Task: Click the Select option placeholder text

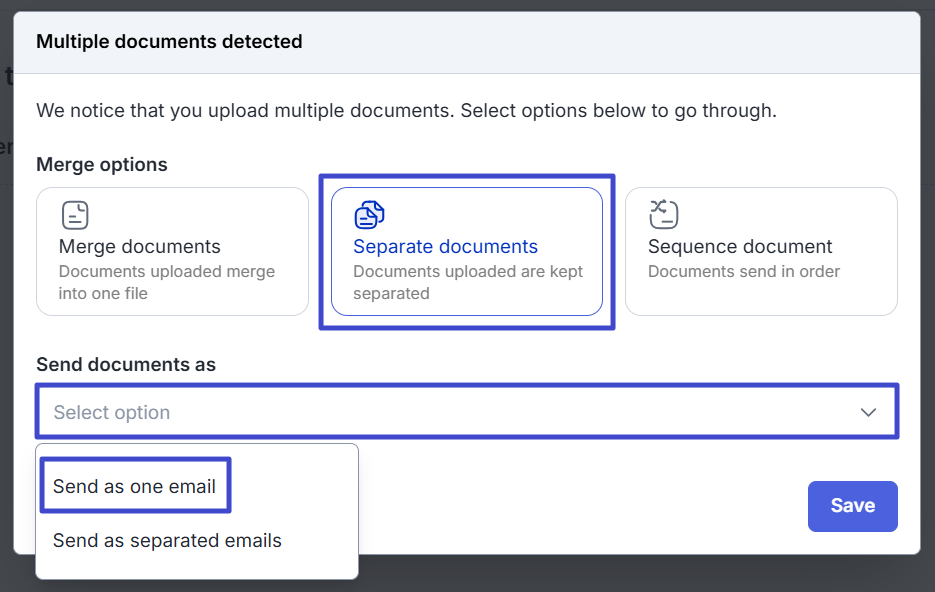Action: (112, 412)
